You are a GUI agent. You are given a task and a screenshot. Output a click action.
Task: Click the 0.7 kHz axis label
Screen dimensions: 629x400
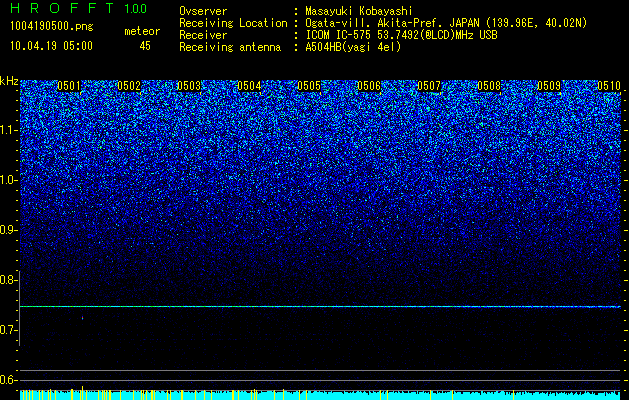click(7, 330)
